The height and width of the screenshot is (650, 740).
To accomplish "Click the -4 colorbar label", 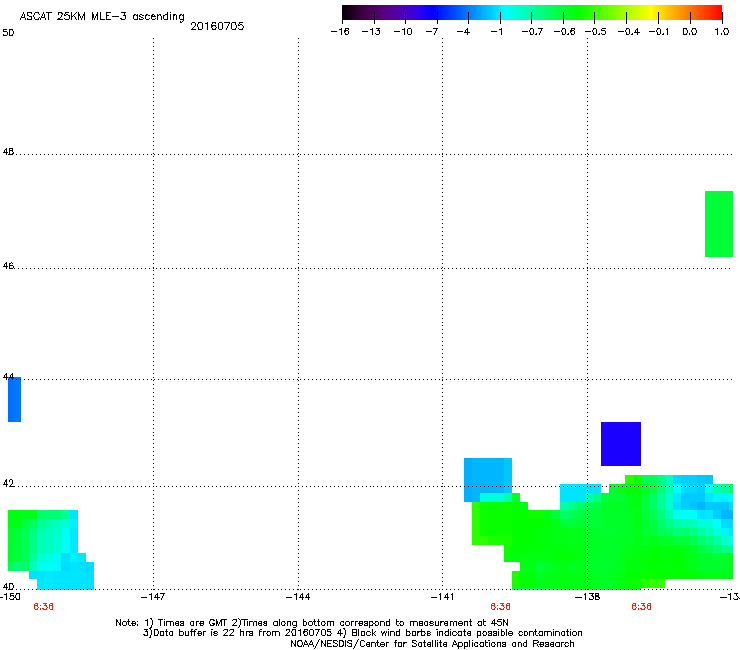I will [x=463, y=32].
